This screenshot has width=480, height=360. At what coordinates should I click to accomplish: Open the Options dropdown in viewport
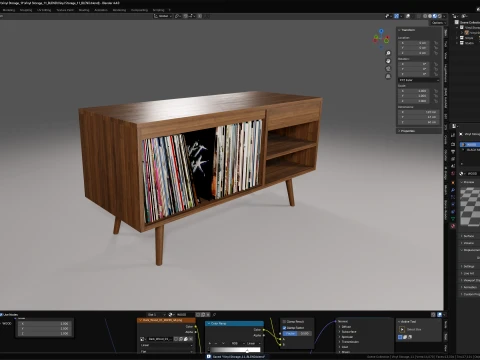pyautogui.click(x=439, y=23)
